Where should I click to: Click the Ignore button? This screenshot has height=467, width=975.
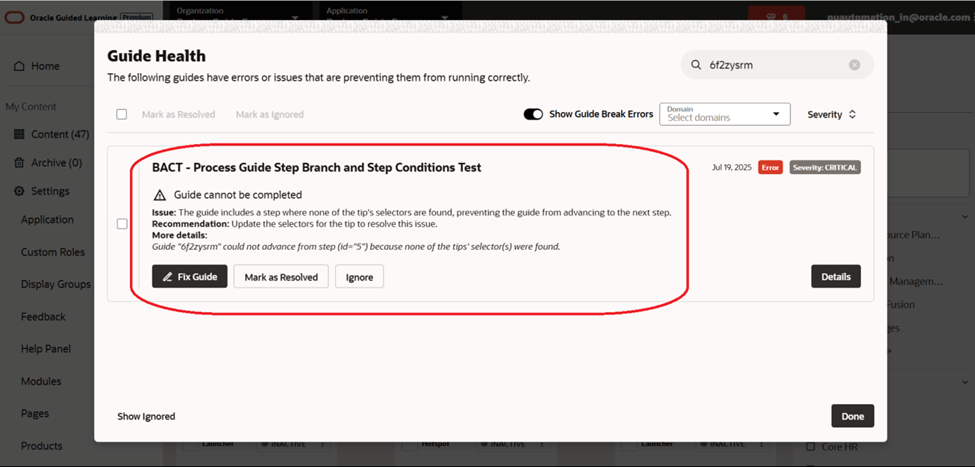(x=359, y=277)
